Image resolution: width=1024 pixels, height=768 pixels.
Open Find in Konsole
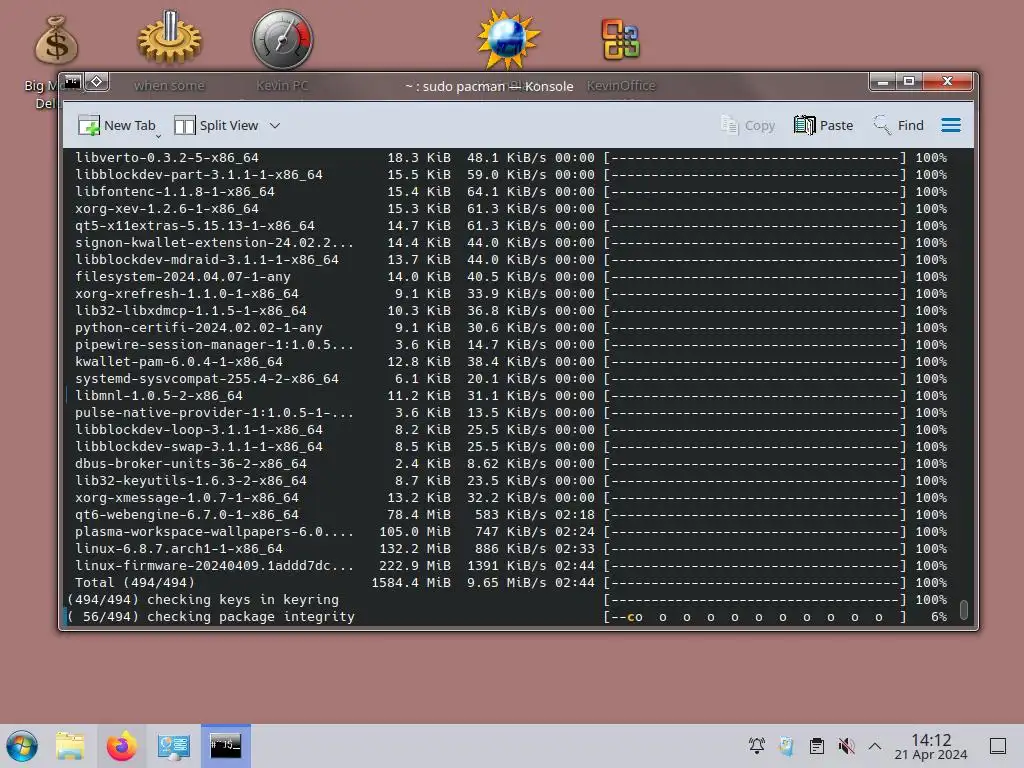(899, 125)
